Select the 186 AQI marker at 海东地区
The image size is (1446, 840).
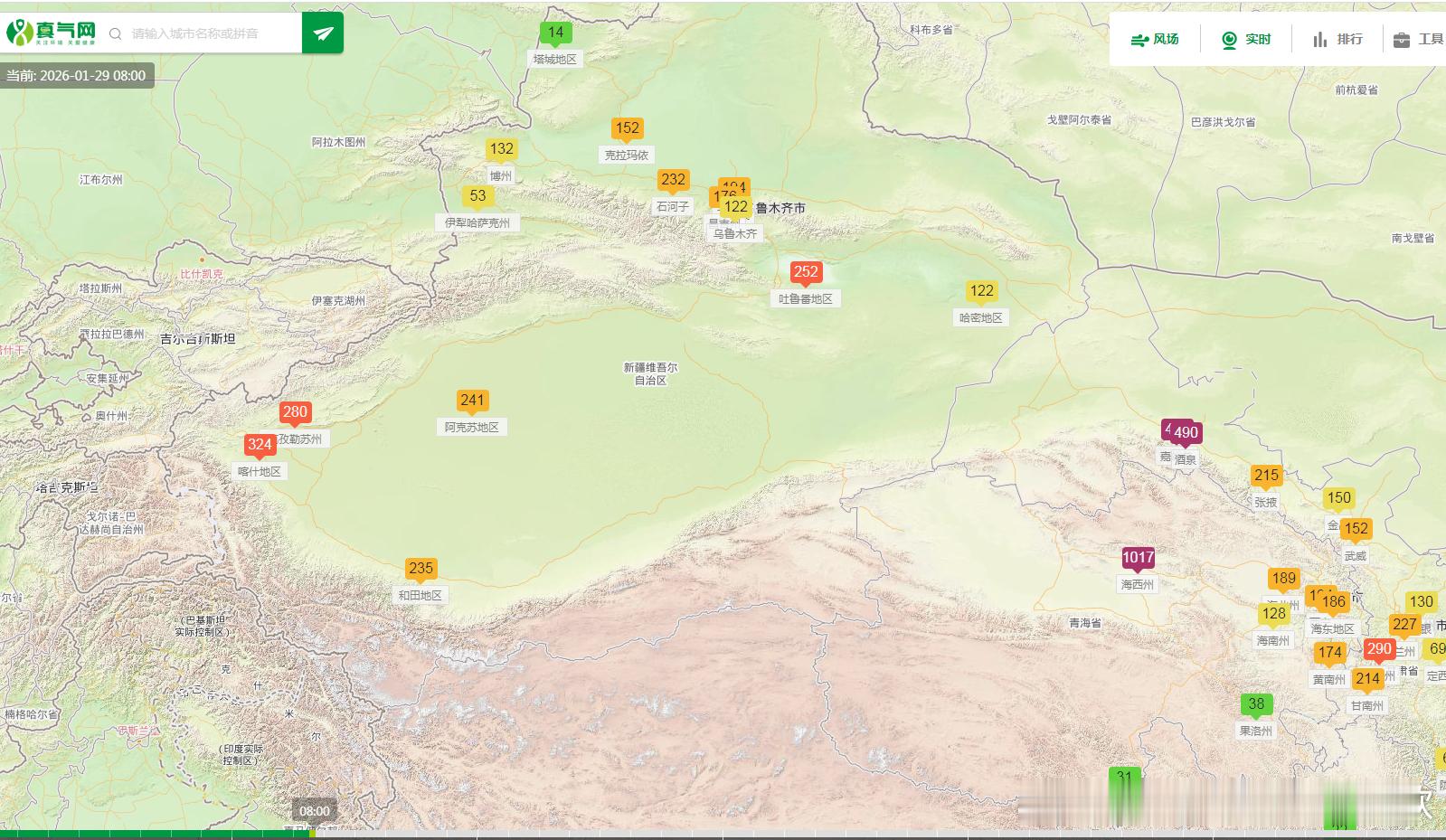[x=1334, y=602]
